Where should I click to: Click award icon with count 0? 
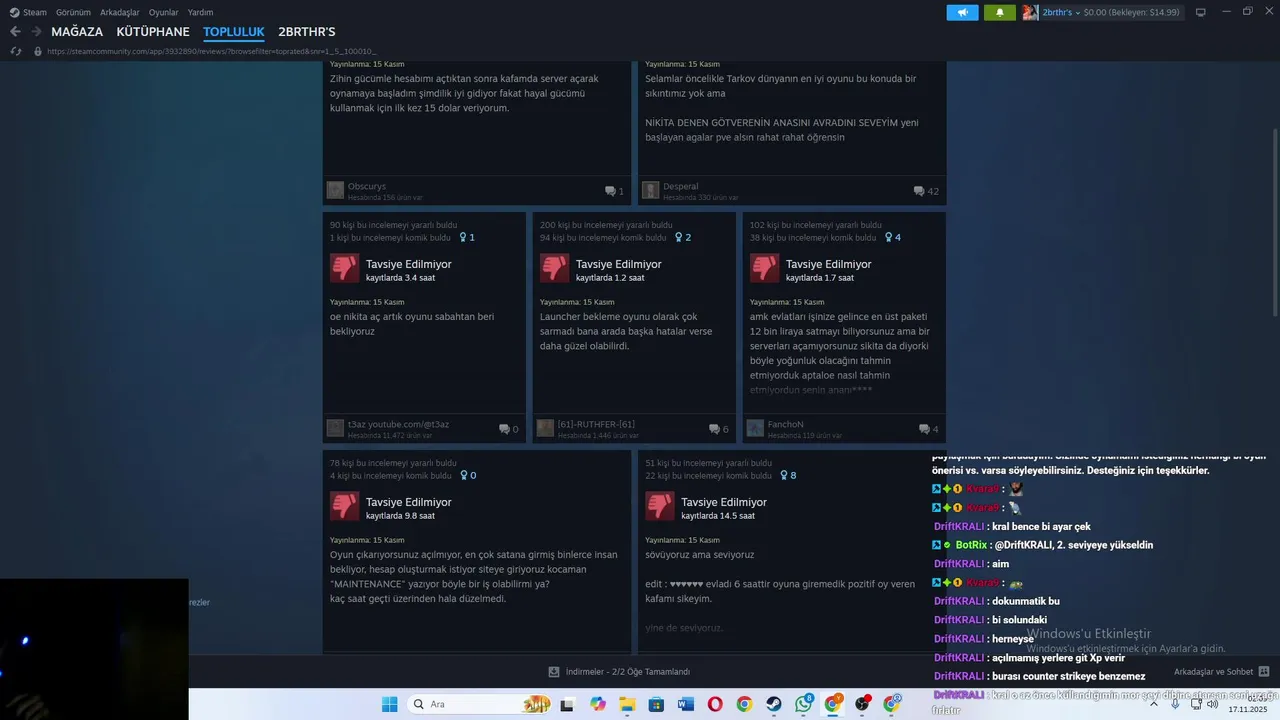pyautogui.click(x=463, y=476)
